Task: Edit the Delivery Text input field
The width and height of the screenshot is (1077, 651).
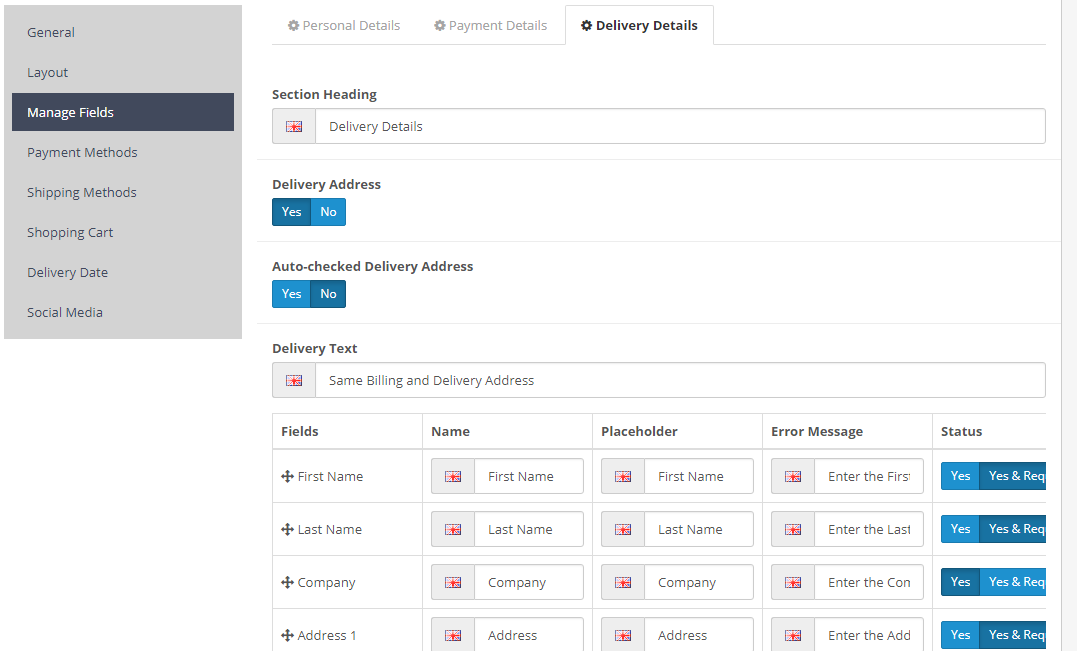Action: pos(680,380)
